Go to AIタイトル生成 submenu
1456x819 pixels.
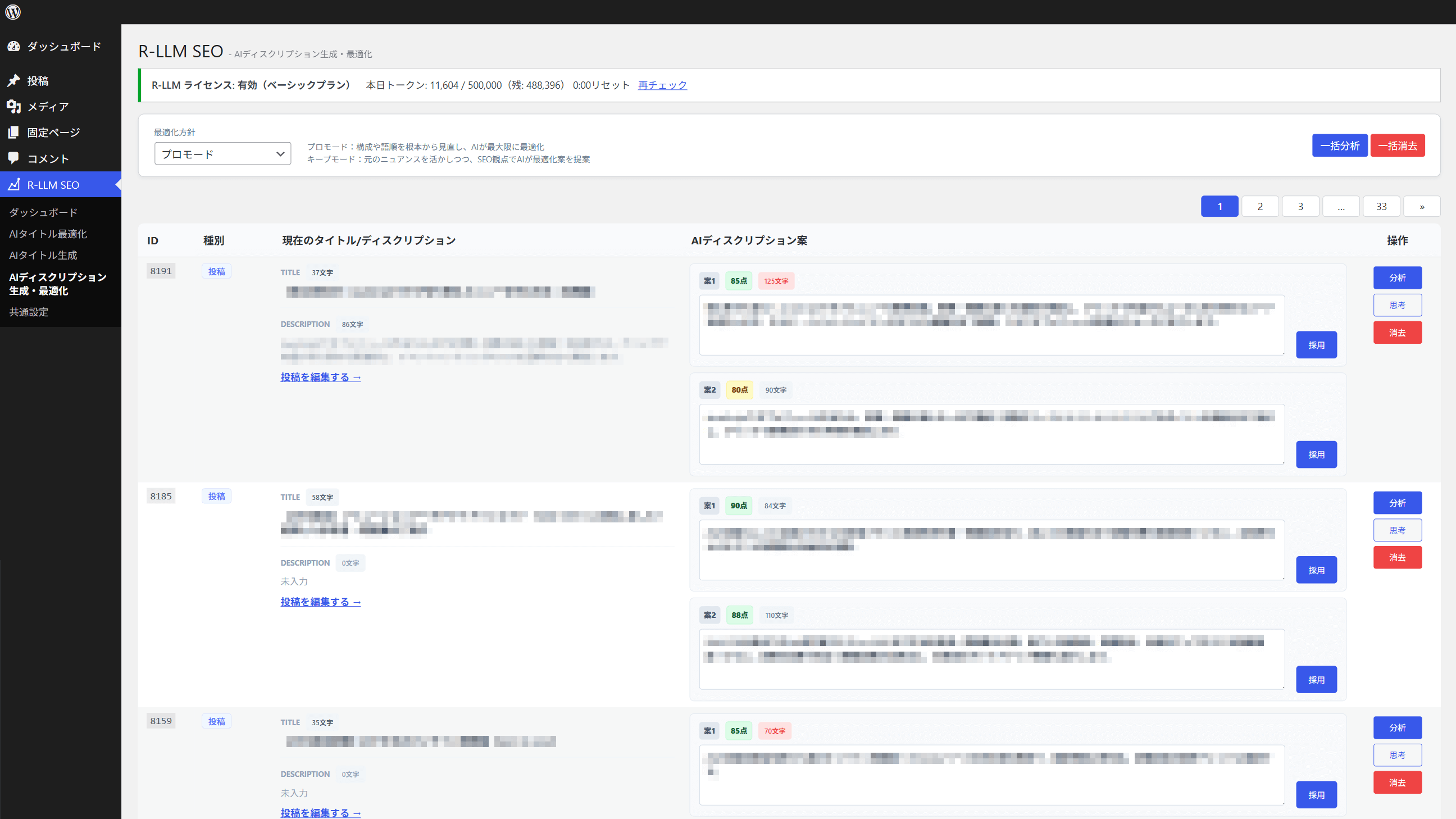pos(43,256)
